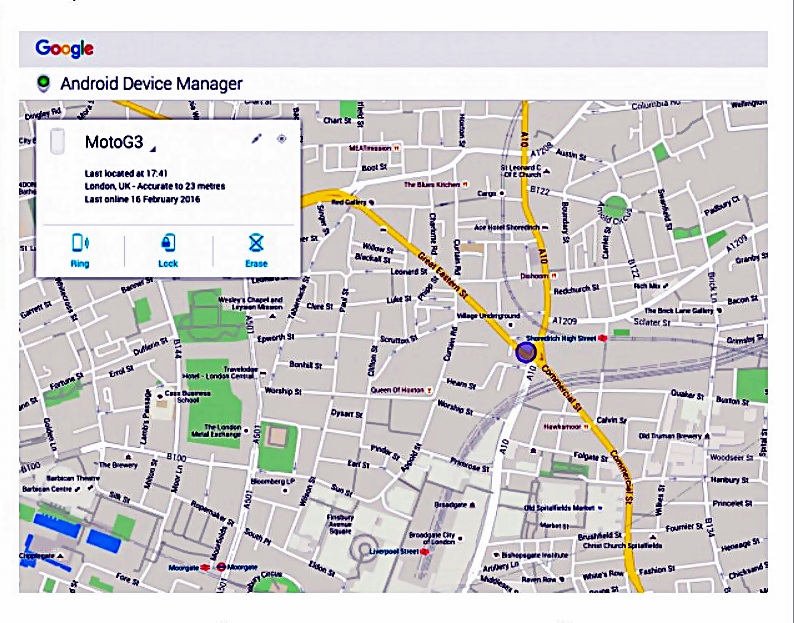Click the 'Dufferin St' label

[150, 346]
